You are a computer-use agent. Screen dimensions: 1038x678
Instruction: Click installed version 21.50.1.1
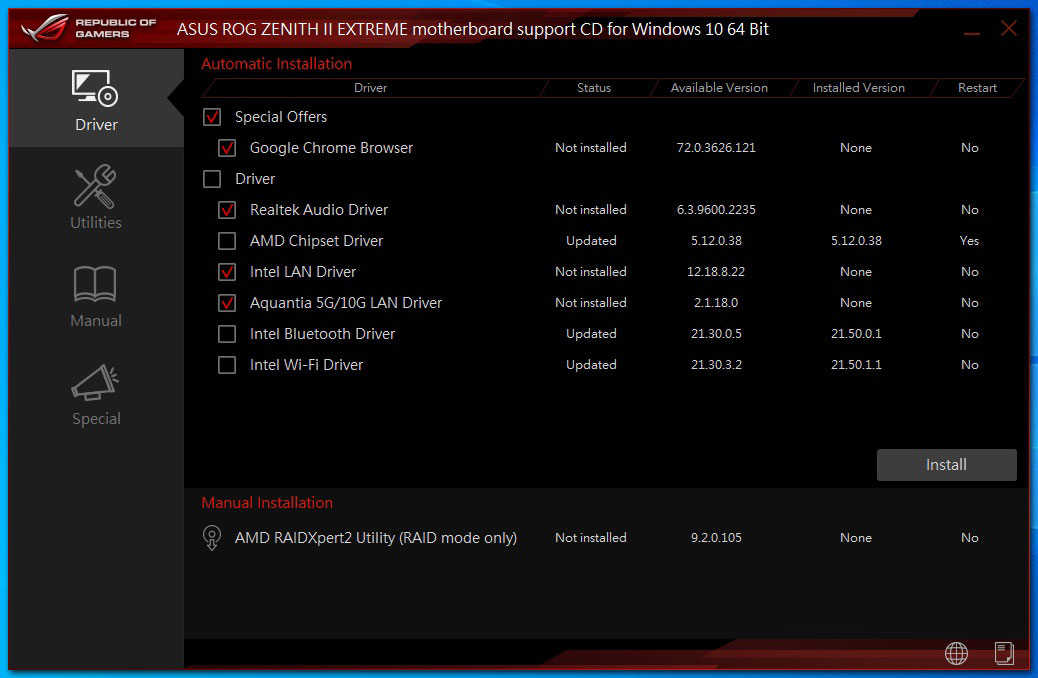[x=856, y=365]
